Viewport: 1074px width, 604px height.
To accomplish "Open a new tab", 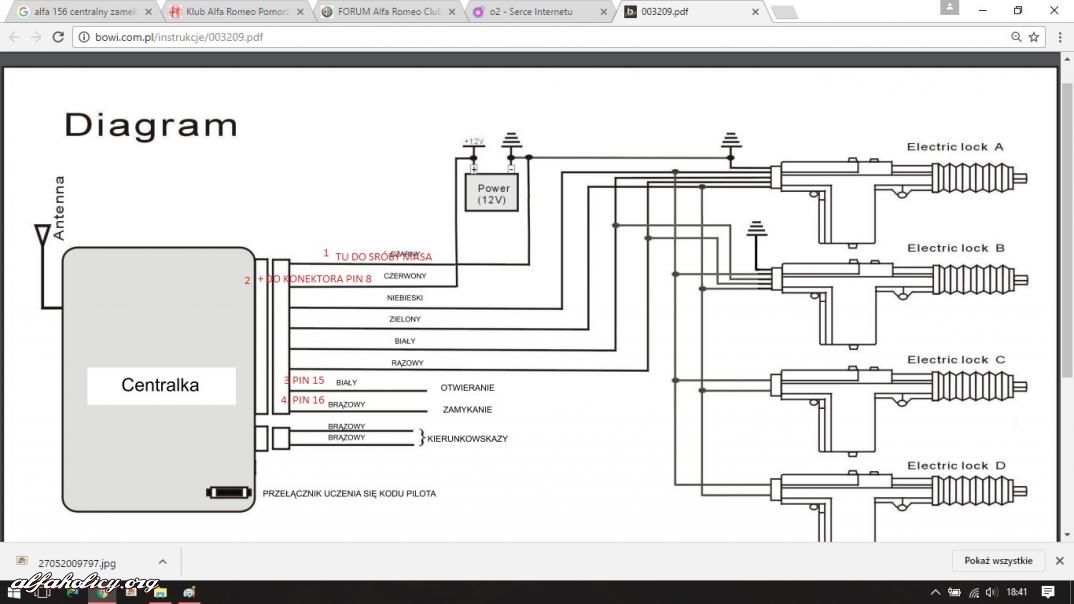I will 784,12.
